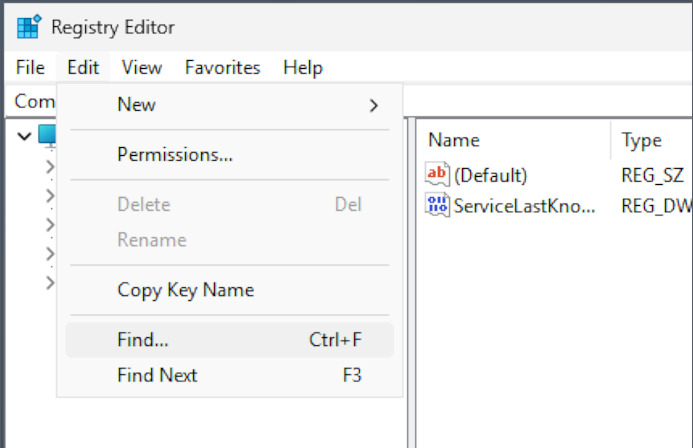Open the Favorites menu
693x448 pixels.
click(222, 68)
